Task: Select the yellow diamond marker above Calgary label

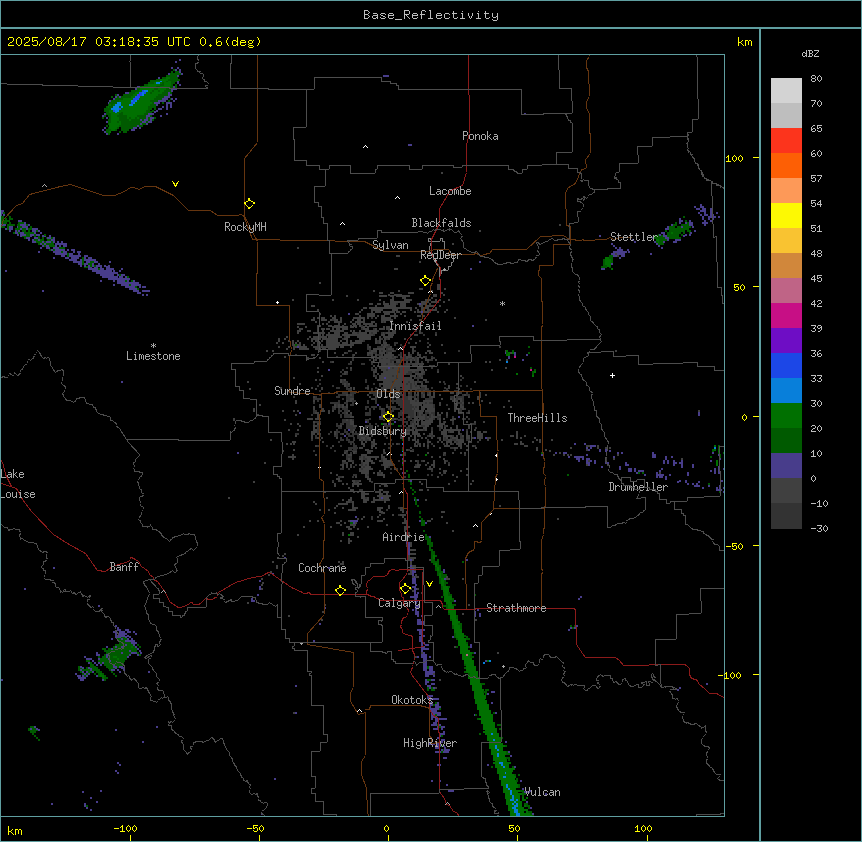Action: click(405, 589)
